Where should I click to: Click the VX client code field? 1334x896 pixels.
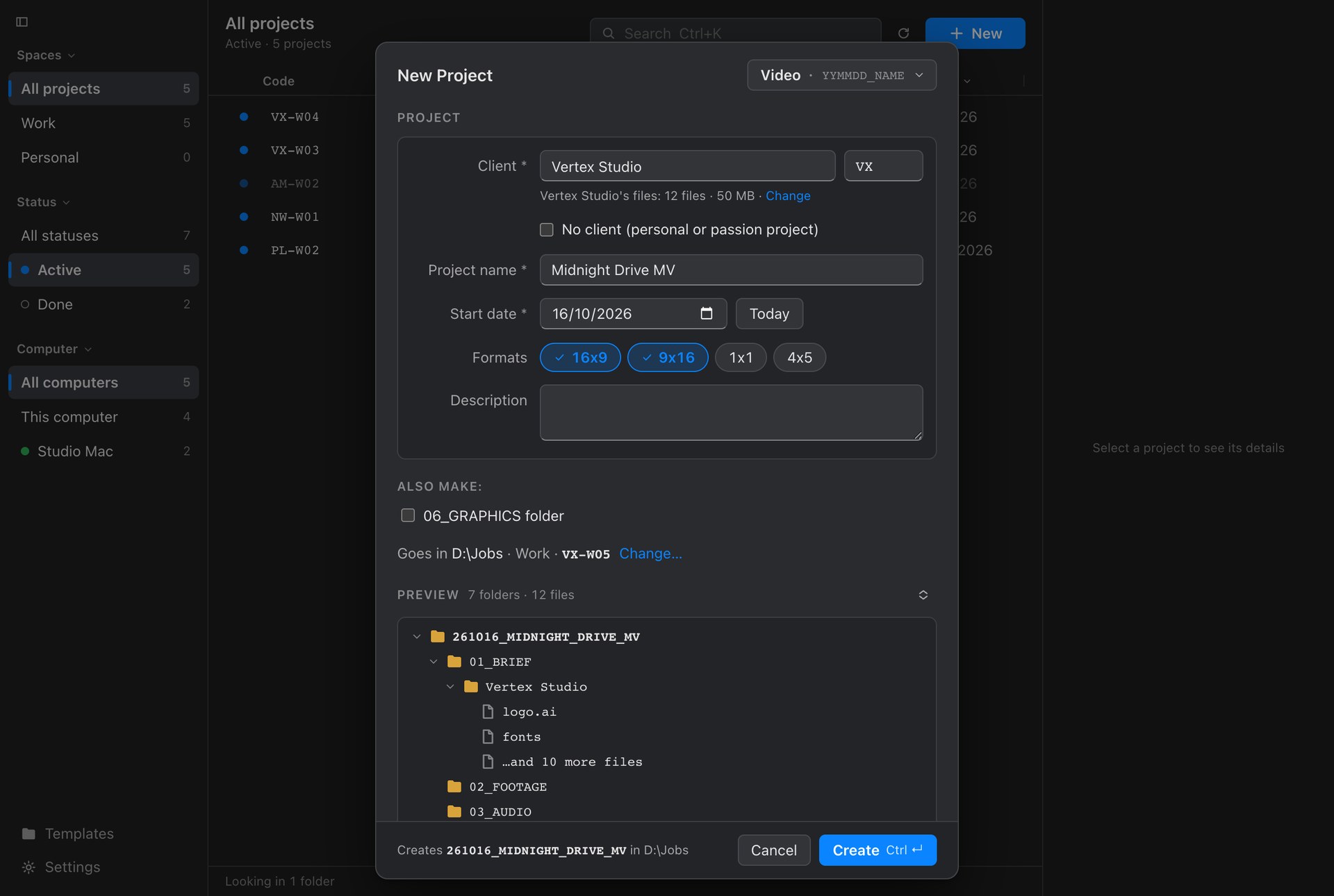883,166
